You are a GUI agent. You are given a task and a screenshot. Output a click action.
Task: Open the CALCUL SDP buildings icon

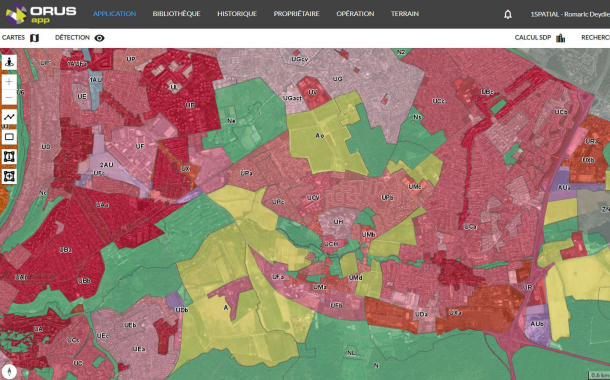pyautogui.click(x=561, y=38)
